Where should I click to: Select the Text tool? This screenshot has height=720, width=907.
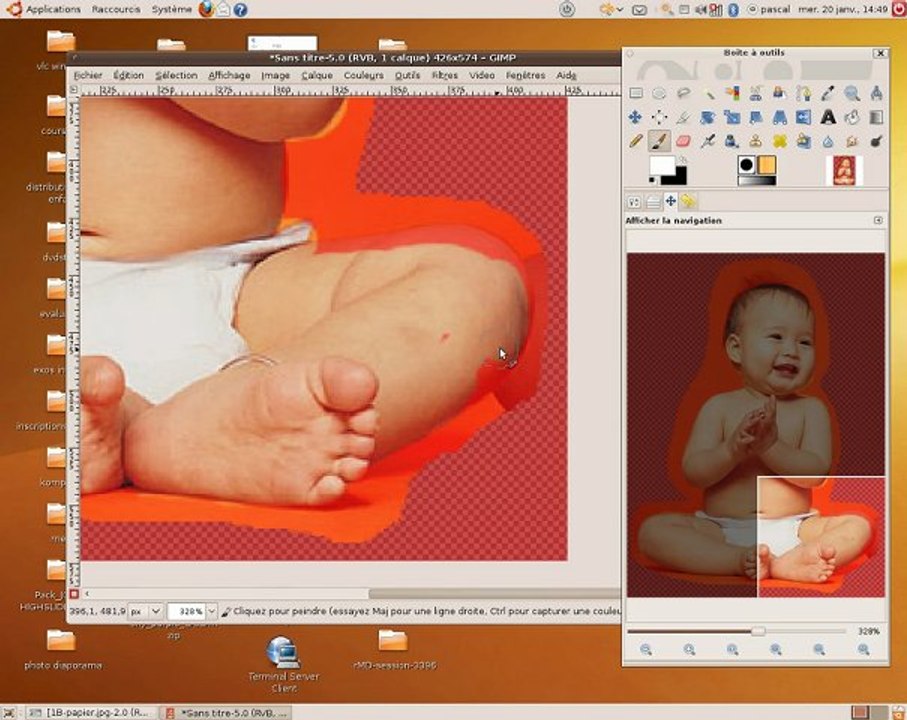828,117
